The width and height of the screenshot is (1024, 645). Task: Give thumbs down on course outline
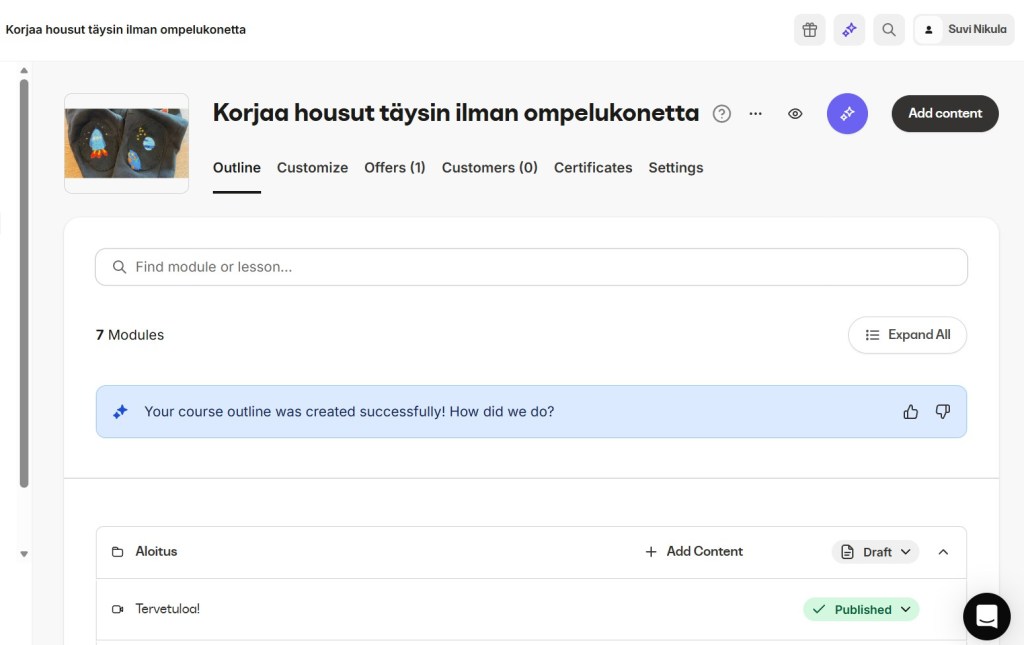(x=942, y=412)
